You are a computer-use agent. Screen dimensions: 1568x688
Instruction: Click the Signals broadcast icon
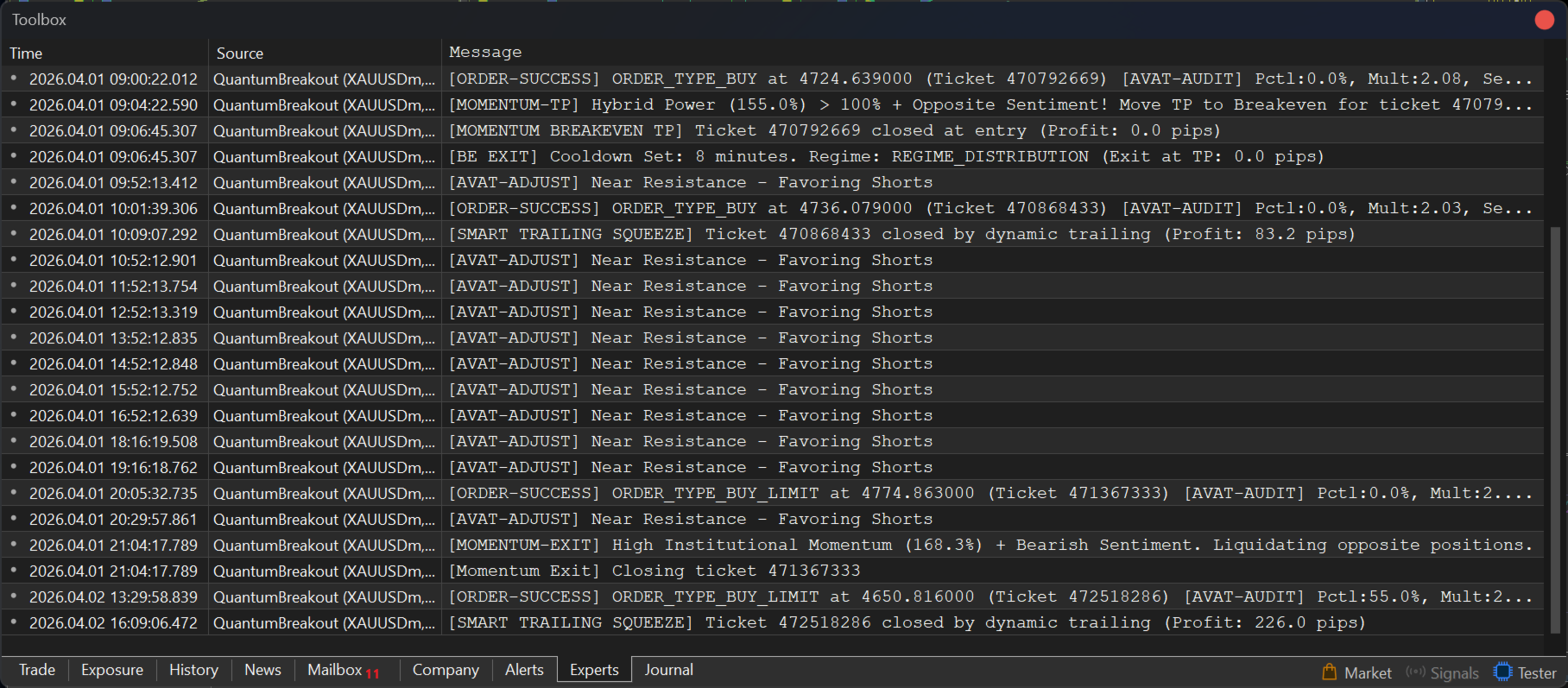pos(1415,672)
